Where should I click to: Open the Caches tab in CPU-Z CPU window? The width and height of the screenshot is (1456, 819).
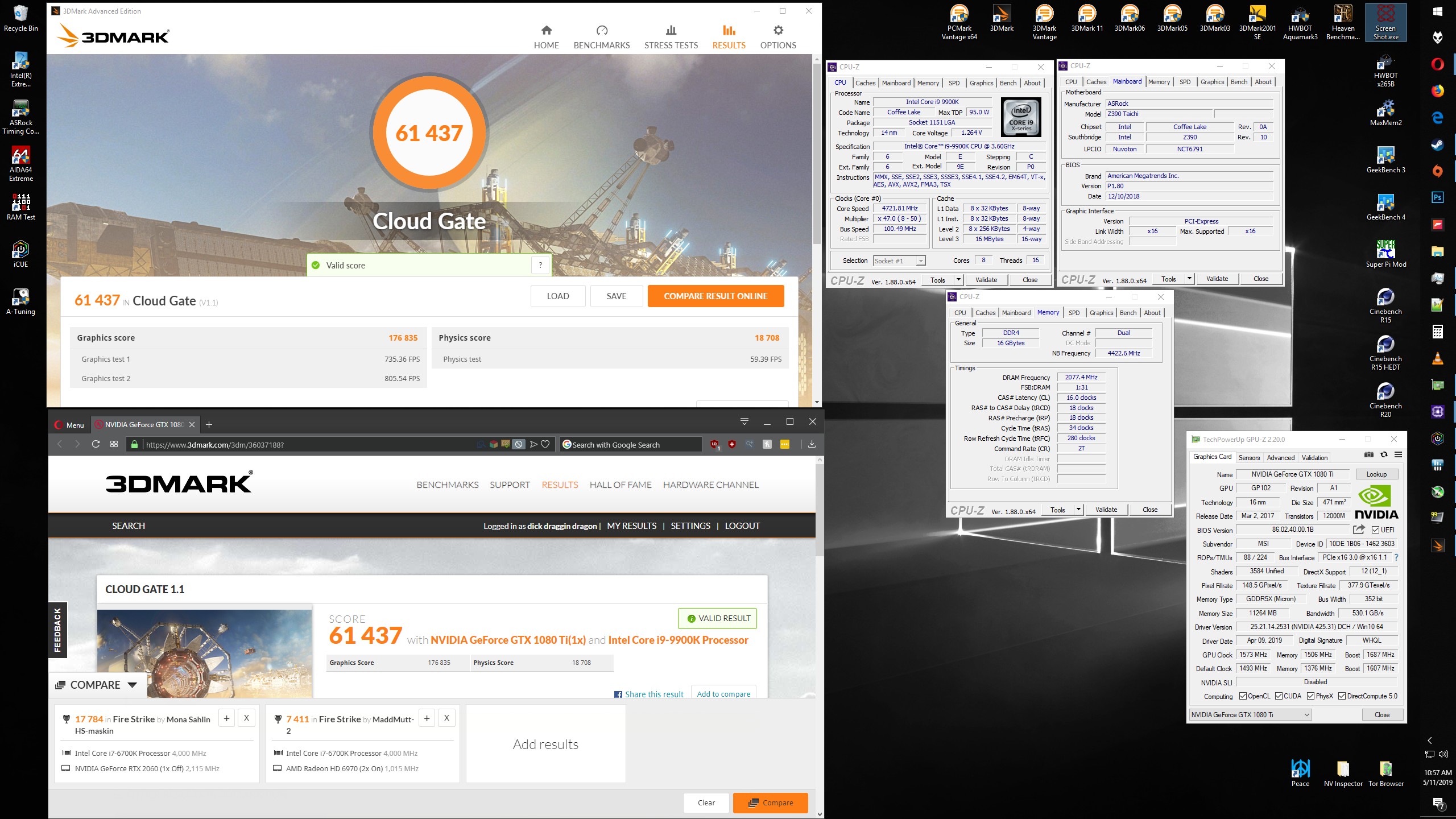pyautogui.click(x=865, y=83)
